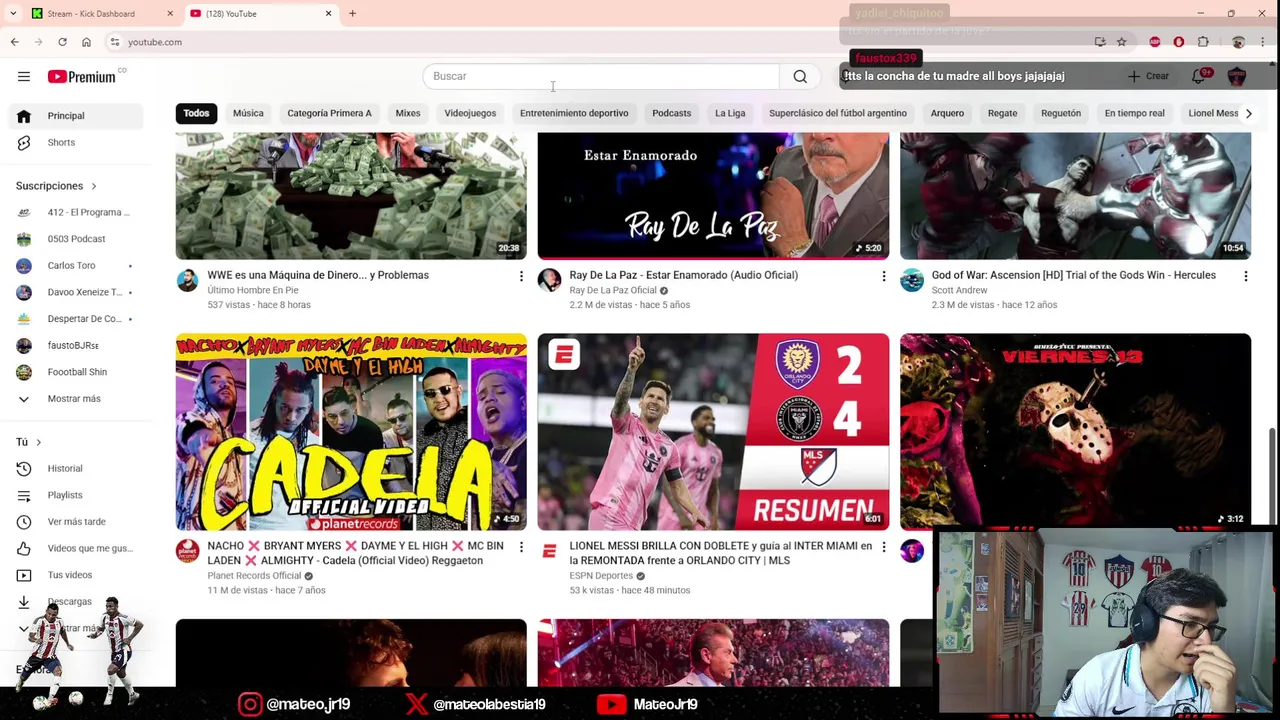Viewport: 1280px width, 720px height.
Task: Click the search magnifier button
Action: [800, 76]
